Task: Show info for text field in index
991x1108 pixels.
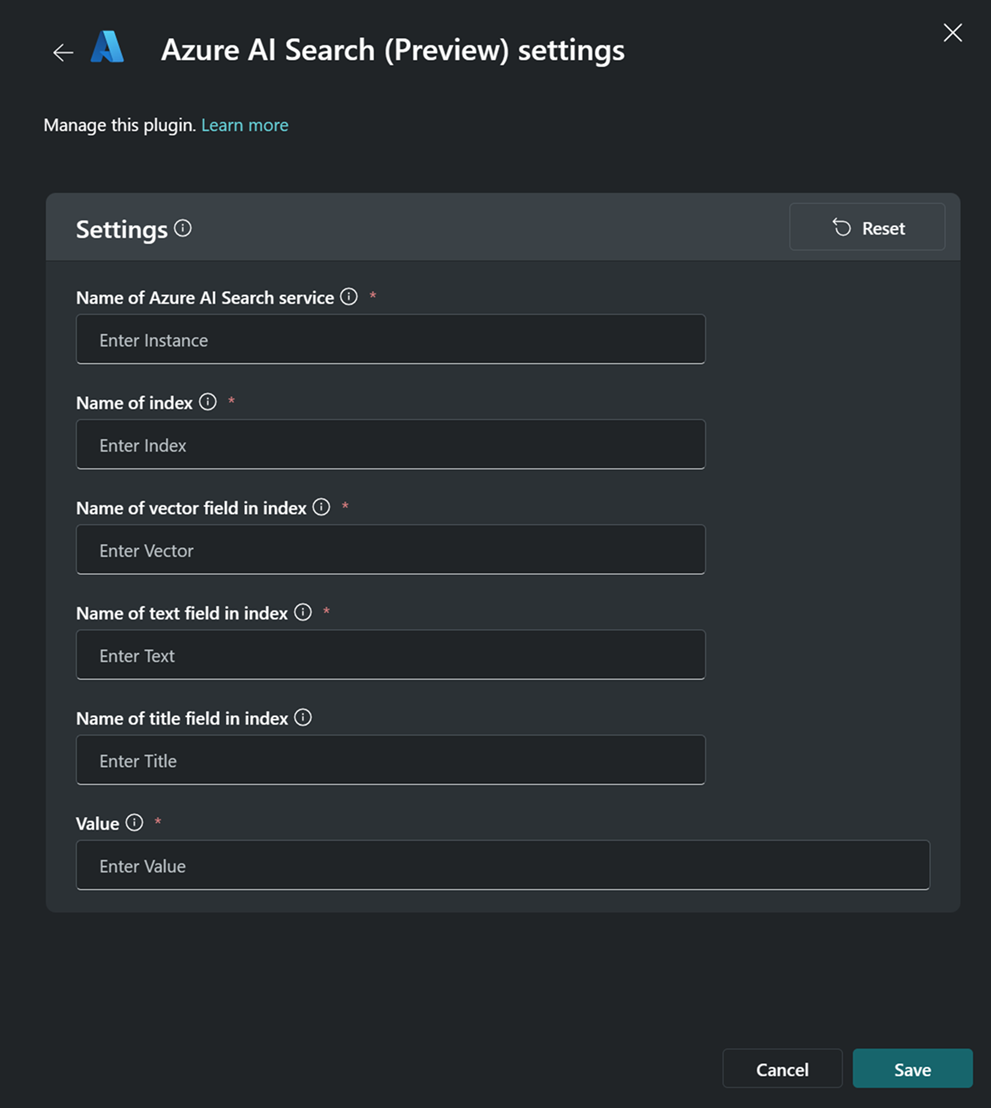Action: 303,612
